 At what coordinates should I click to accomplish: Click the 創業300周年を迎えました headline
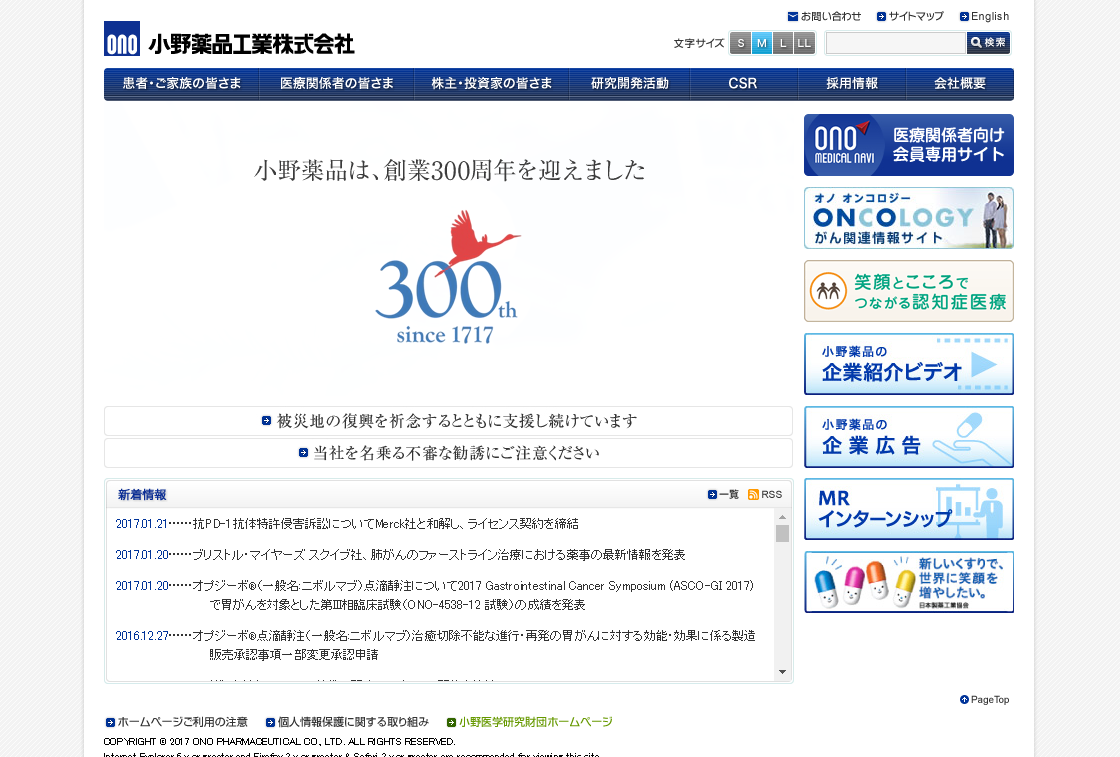450,170
